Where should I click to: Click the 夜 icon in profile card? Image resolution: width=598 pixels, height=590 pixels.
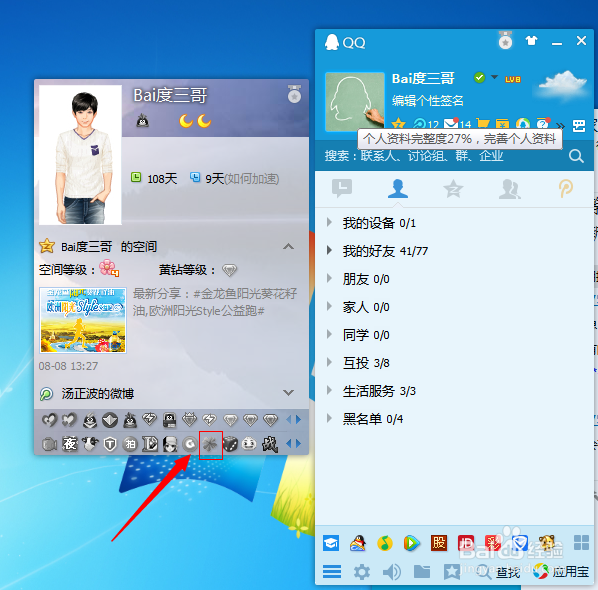(70, 444)
